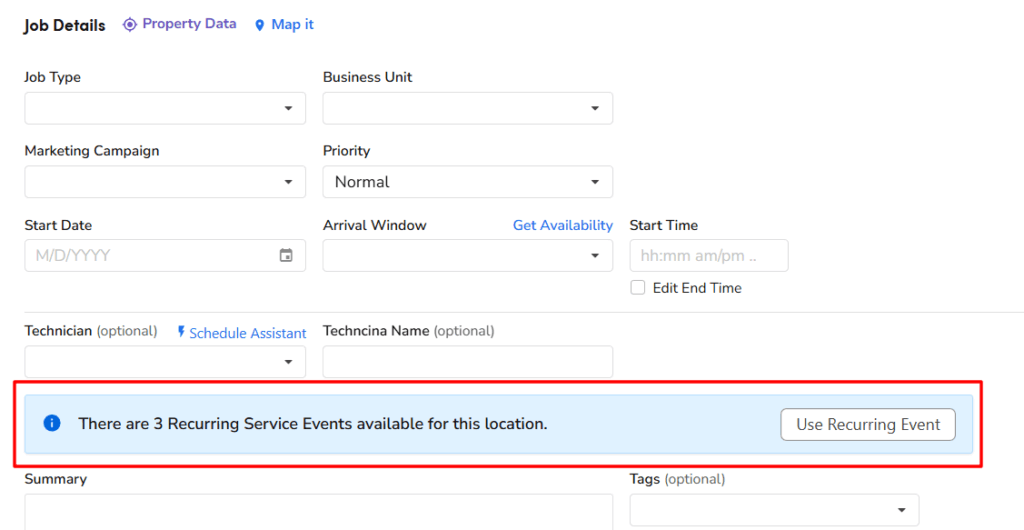This screenshot has height=530, width=1024.
Task: Click the Property Data target icon
Action: tap(129, 25)
